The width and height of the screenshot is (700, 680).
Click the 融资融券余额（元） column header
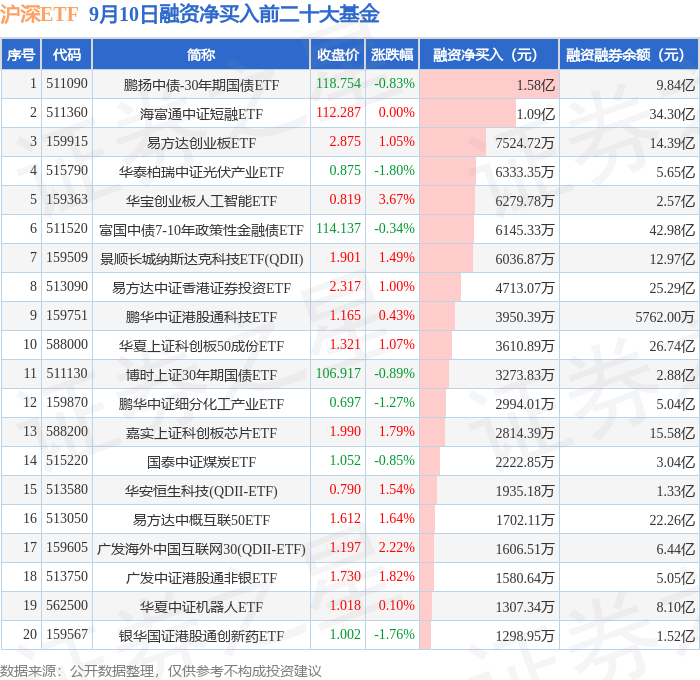pyautogui.click(x=629, y=54)
